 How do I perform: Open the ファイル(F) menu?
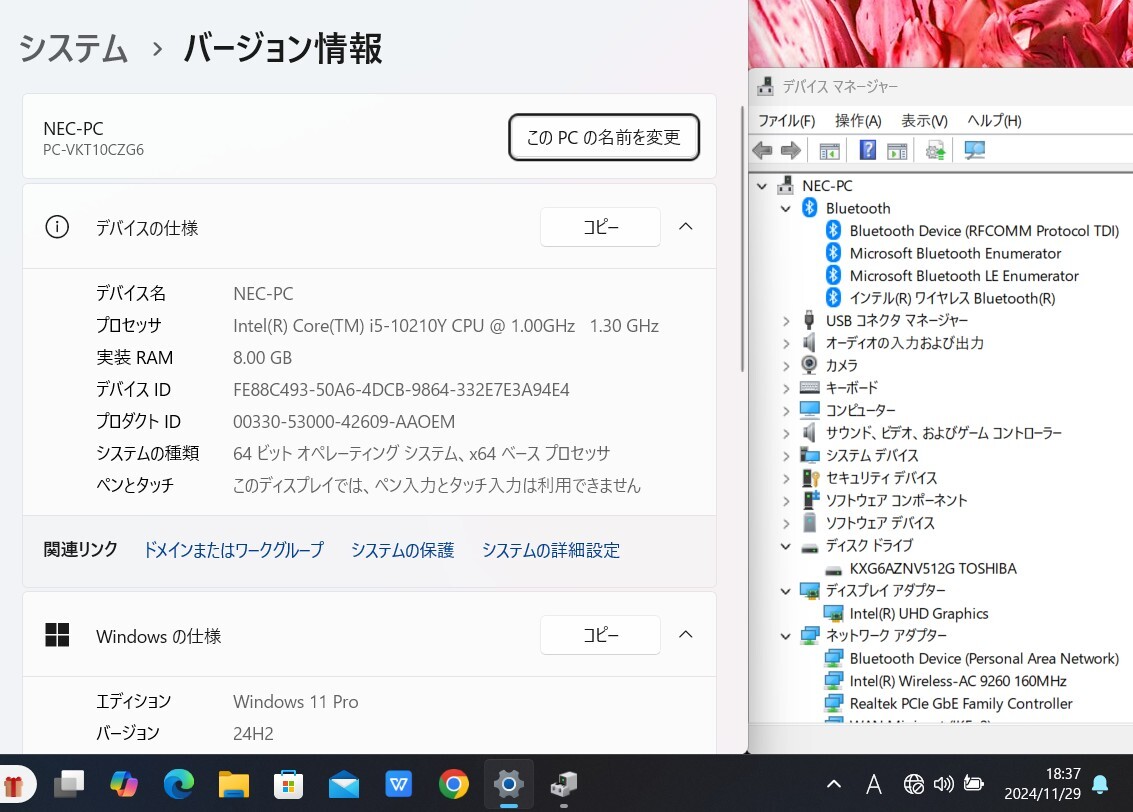tap(786, 121)
